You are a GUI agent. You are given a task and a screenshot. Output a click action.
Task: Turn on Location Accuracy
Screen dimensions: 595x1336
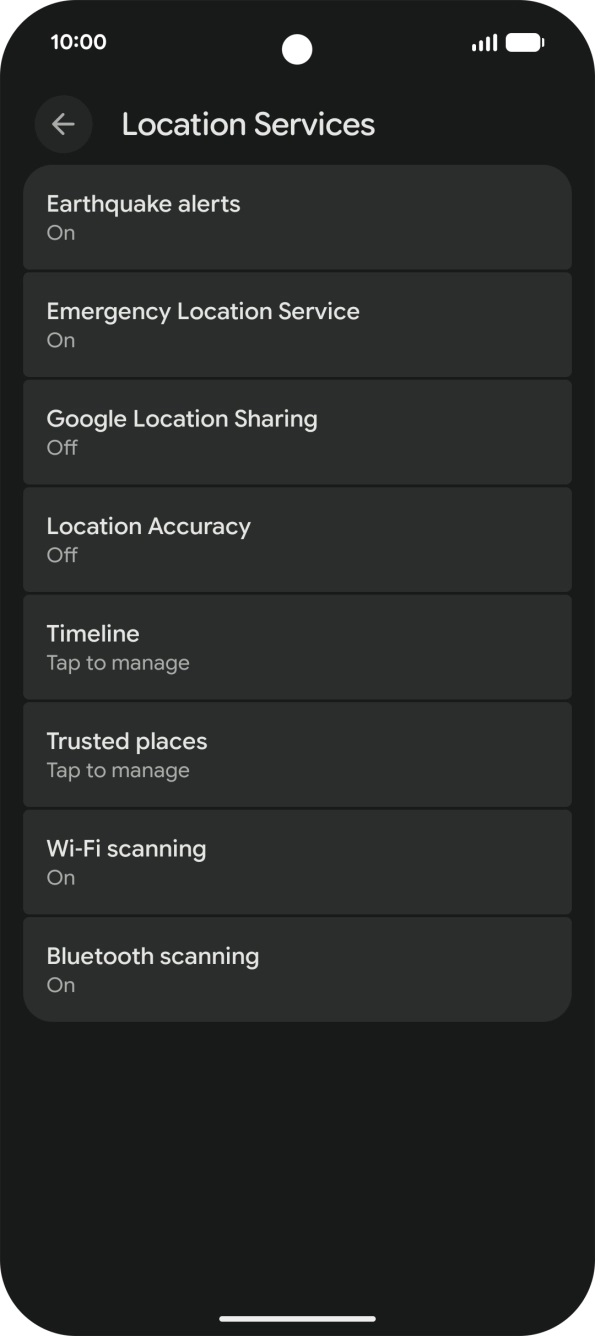coord(297,539)
